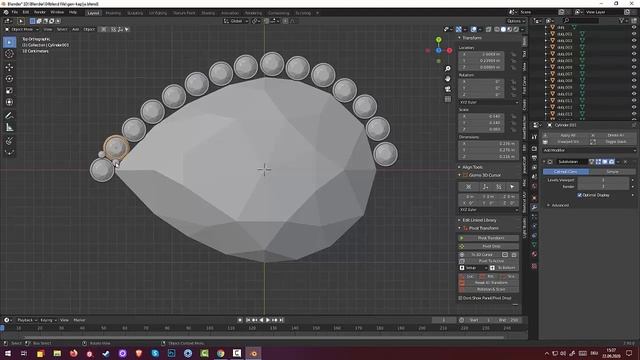Click the zoom magnifier viewport icon
This screenshot has height=360, width=640.
click(448, 69)
